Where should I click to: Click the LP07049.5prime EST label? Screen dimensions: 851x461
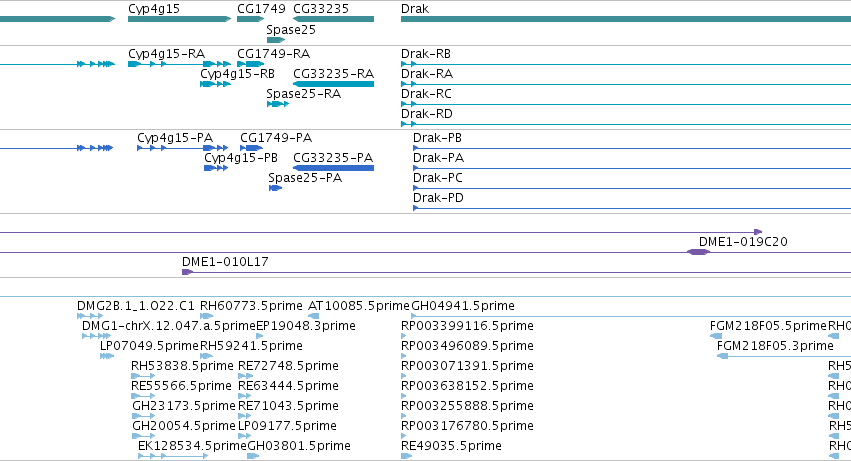149,346
